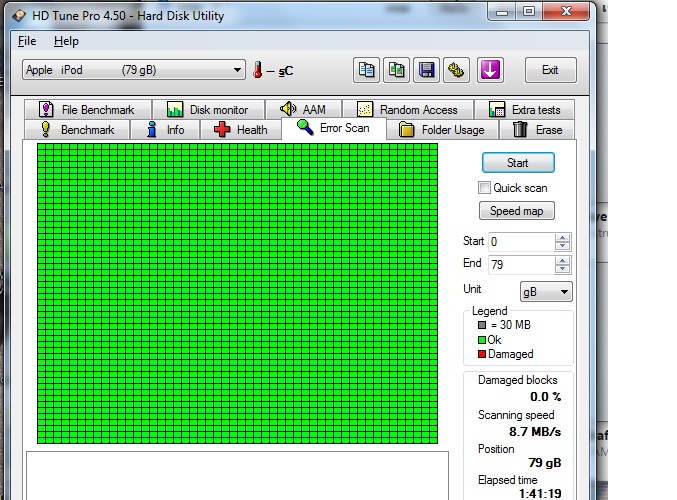The image size is (677, 500).
Task: Enable the Quick scan checkbox
Action: [x=484, y=188]
